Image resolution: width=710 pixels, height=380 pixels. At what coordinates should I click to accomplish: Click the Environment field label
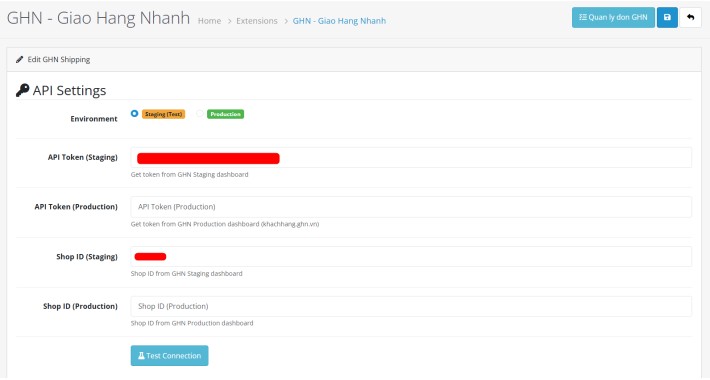94,119
